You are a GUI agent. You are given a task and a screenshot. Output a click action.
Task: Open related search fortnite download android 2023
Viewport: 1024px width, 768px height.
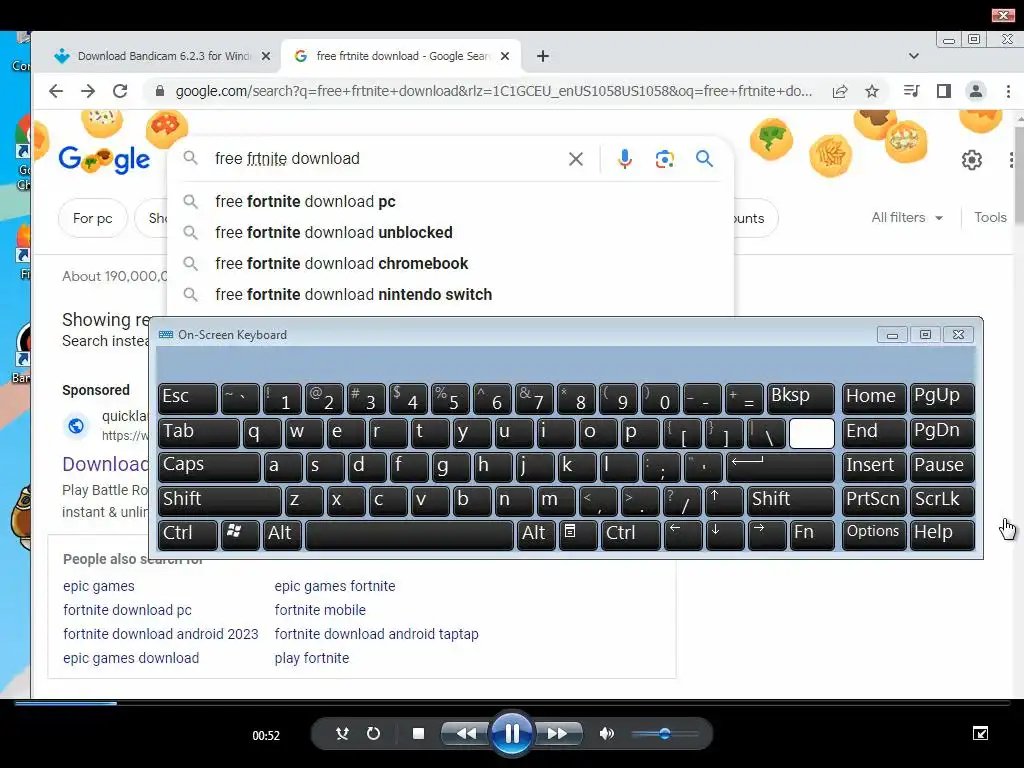tap(161, 634)
